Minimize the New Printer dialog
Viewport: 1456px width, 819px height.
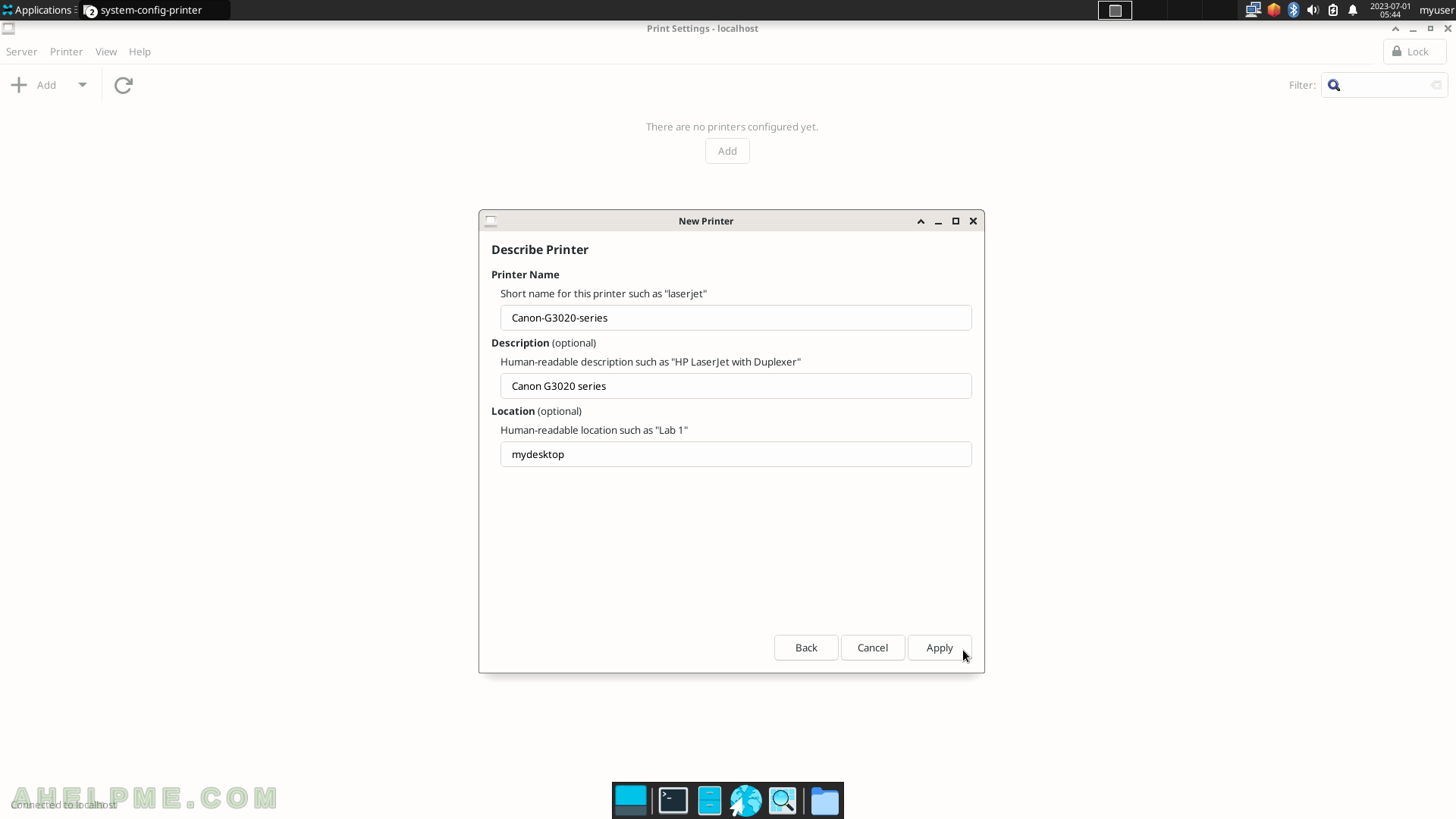(x=938, y=221)
